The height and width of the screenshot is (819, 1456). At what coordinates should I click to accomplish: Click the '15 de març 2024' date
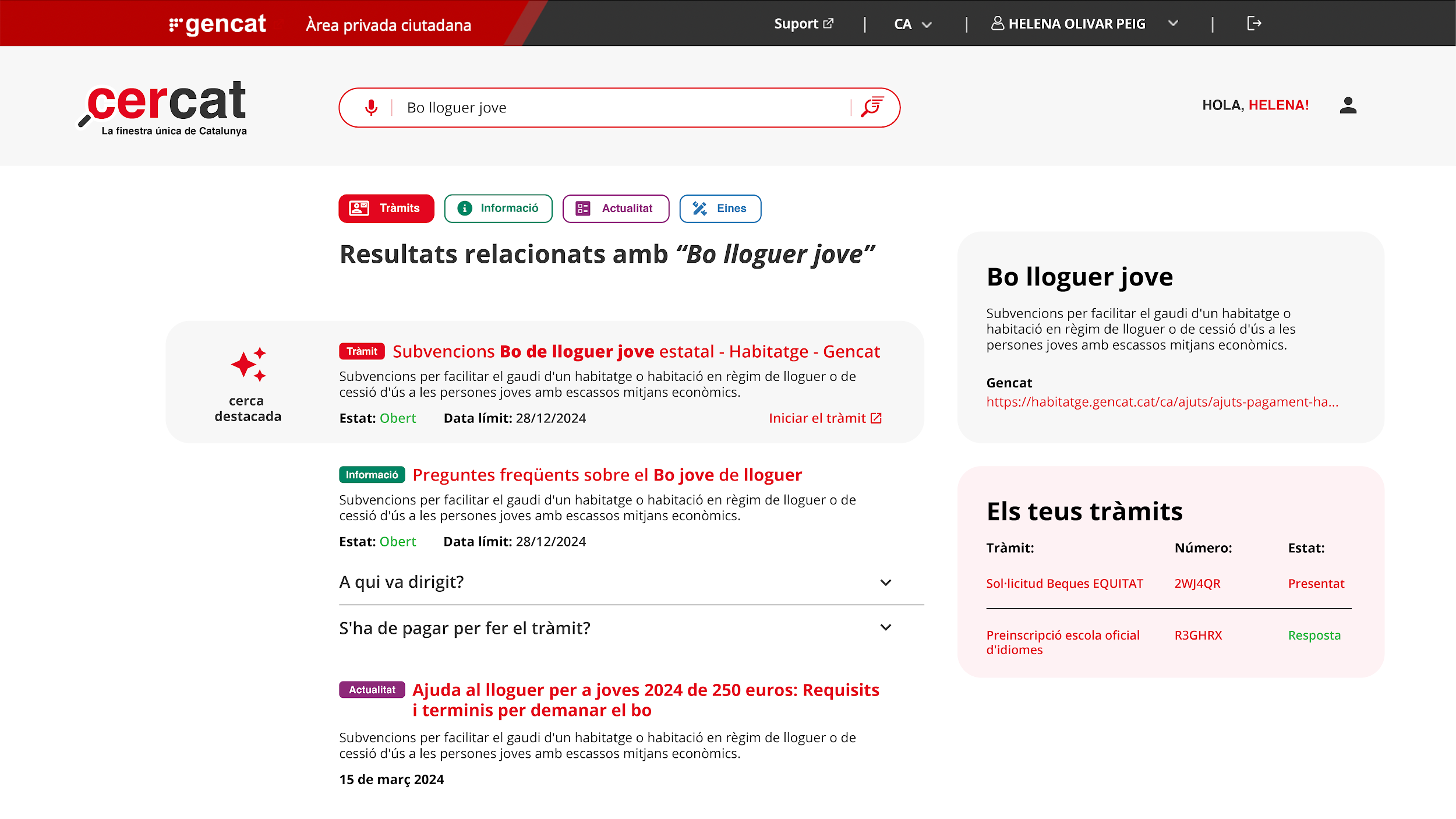click(x=391, y=780)
